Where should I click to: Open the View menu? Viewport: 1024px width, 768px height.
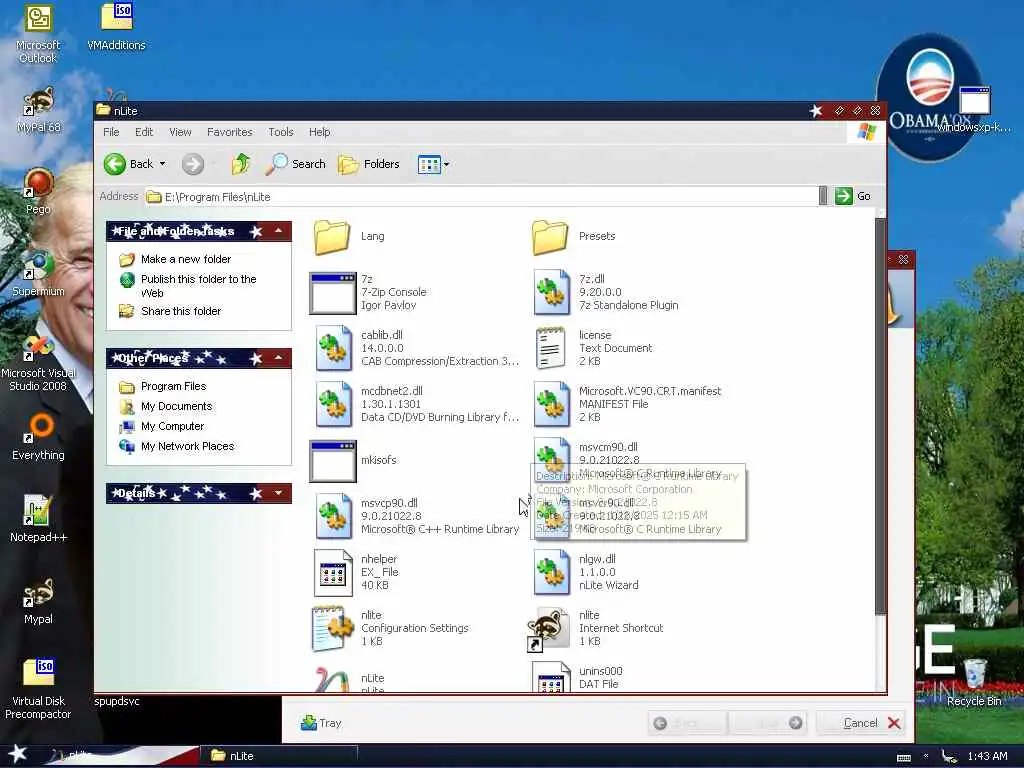point(180,132)
